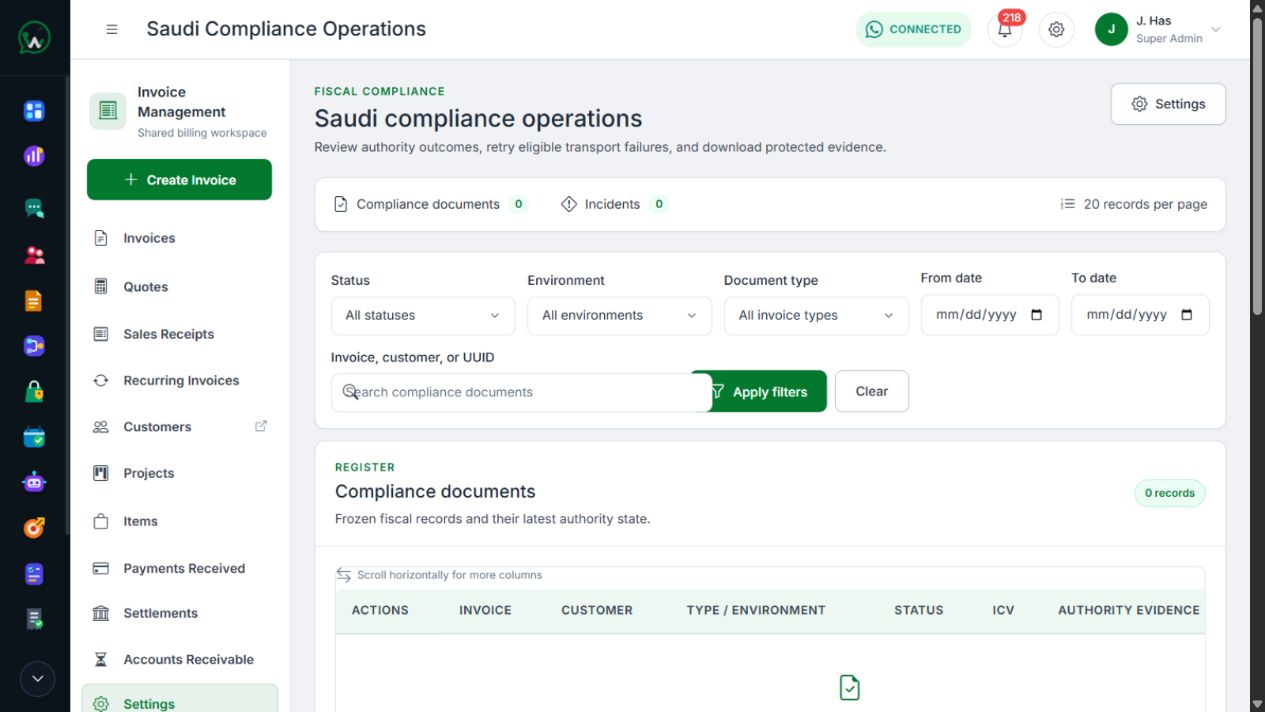Open the robot bot icon in rail

click(34, 482)
